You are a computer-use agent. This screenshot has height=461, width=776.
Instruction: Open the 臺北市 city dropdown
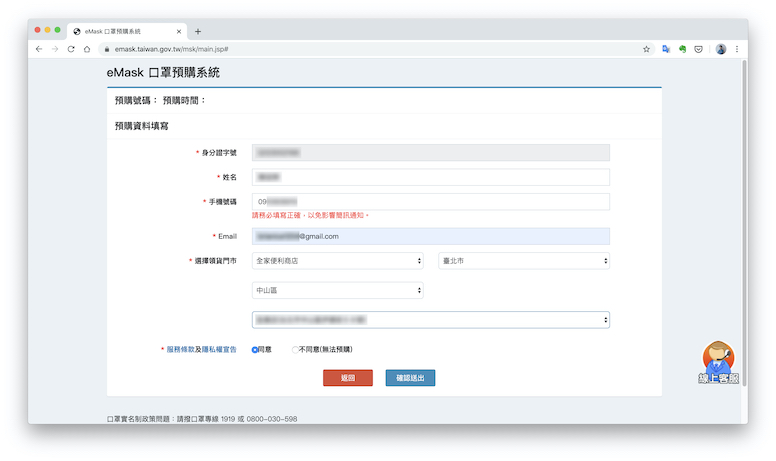coord(524,261)
